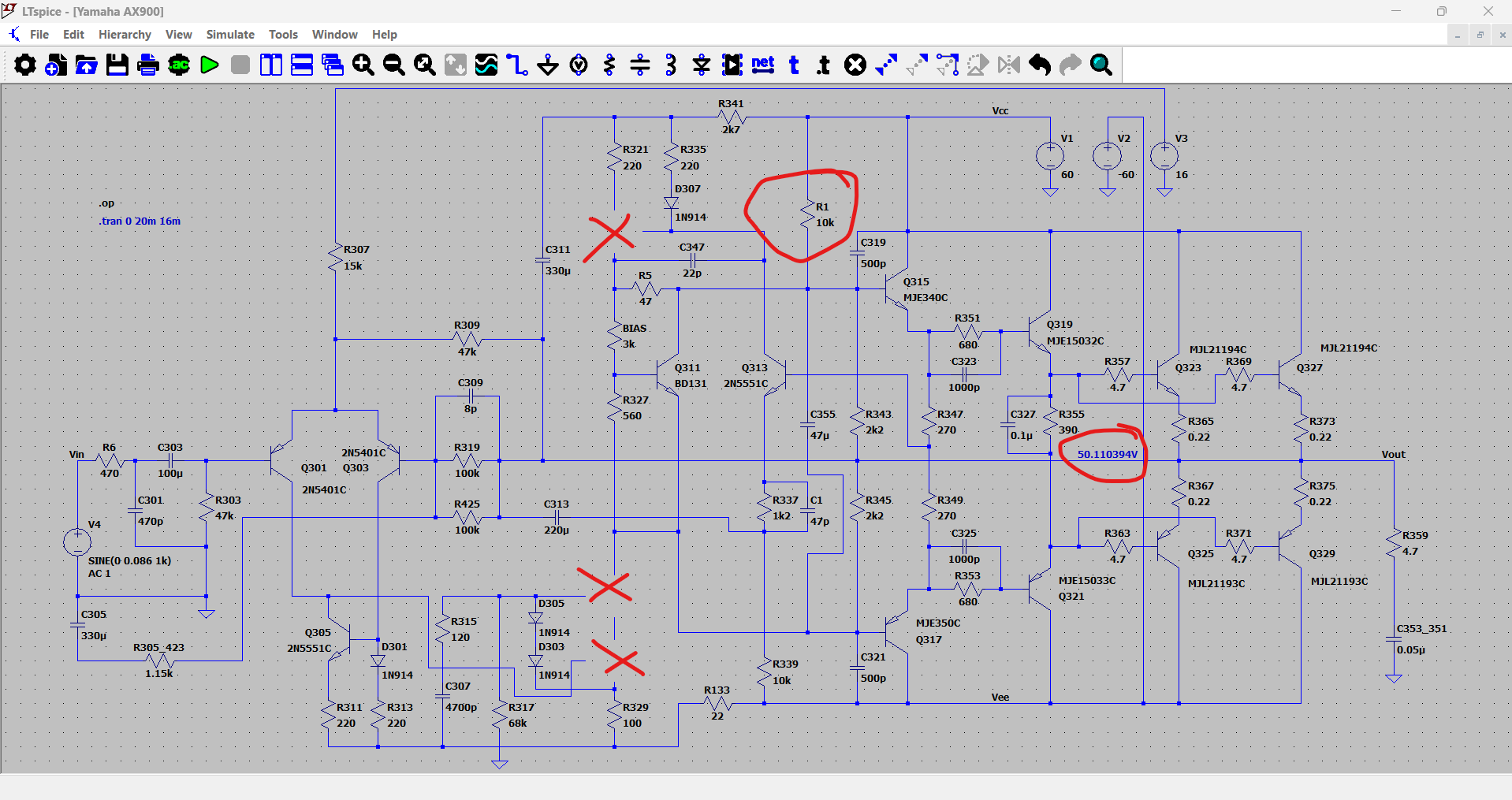Run the simulation with the green play button
1512x800 pixels.
pos(210,65)
